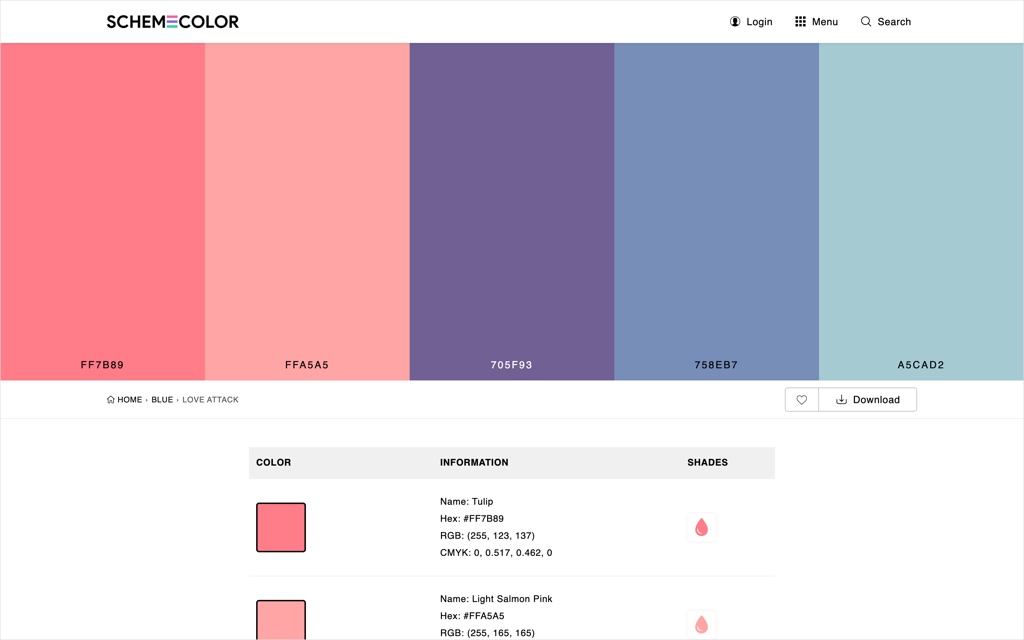Click the COLOR column header
The image size is (1024, 640).
click(274, 462)
